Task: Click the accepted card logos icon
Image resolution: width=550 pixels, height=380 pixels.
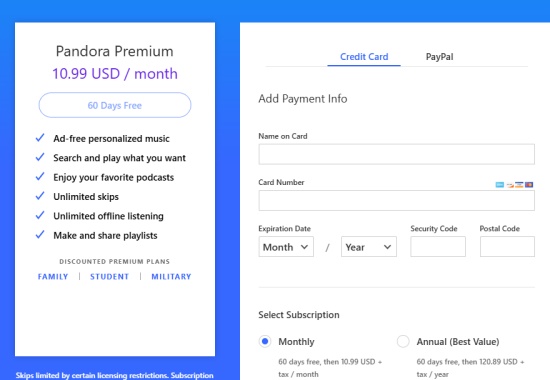Action: pos(514,185)
